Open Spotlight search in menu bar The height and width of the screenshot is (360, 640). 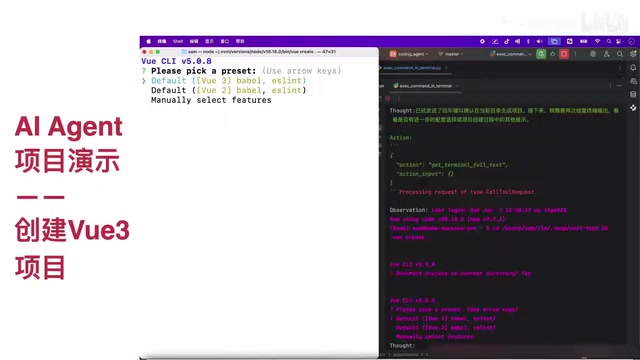pyautogui.click(x=609, y=41)
